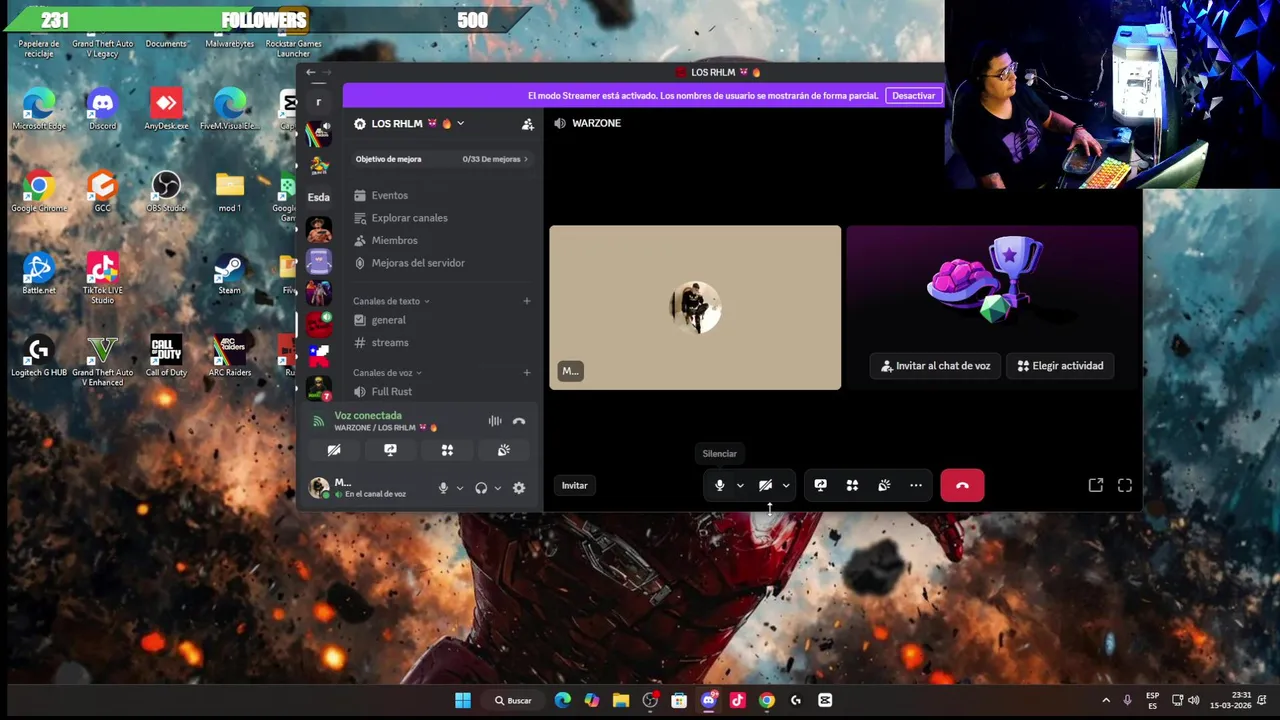The height and width of the screenshot is (720, 1280).
Task: Hang up with the red disconnect button
Action: pos(962,485)
